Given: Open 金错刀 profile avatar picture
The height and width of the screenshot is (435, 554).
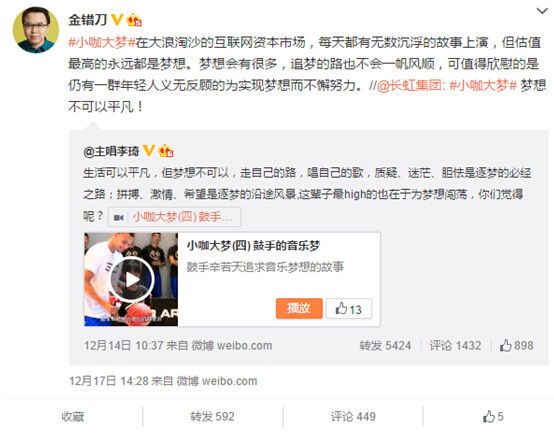Looking at the screenshot, I should (36, 30).
